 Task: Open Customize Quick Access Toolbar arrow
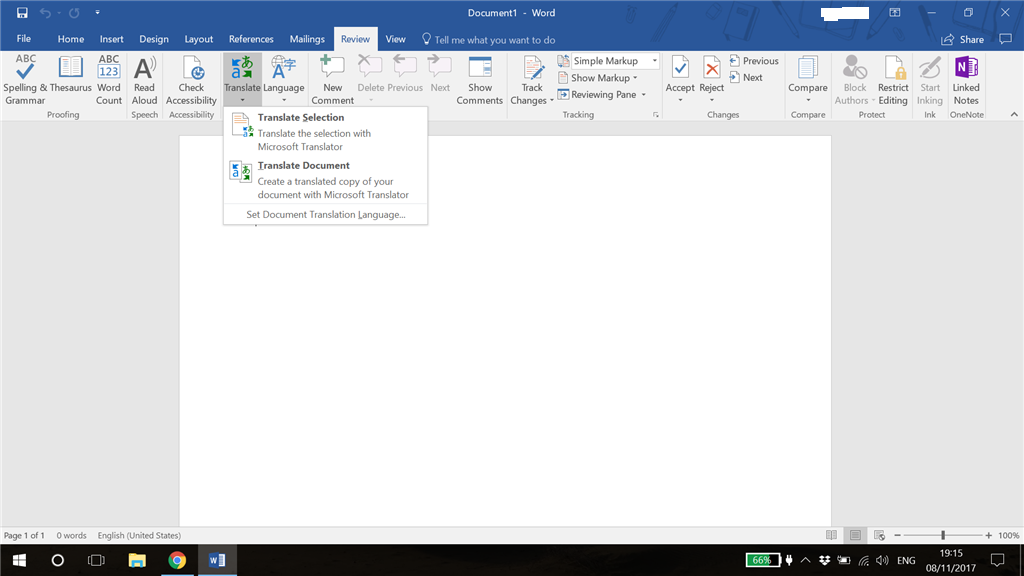pos(97,12)
